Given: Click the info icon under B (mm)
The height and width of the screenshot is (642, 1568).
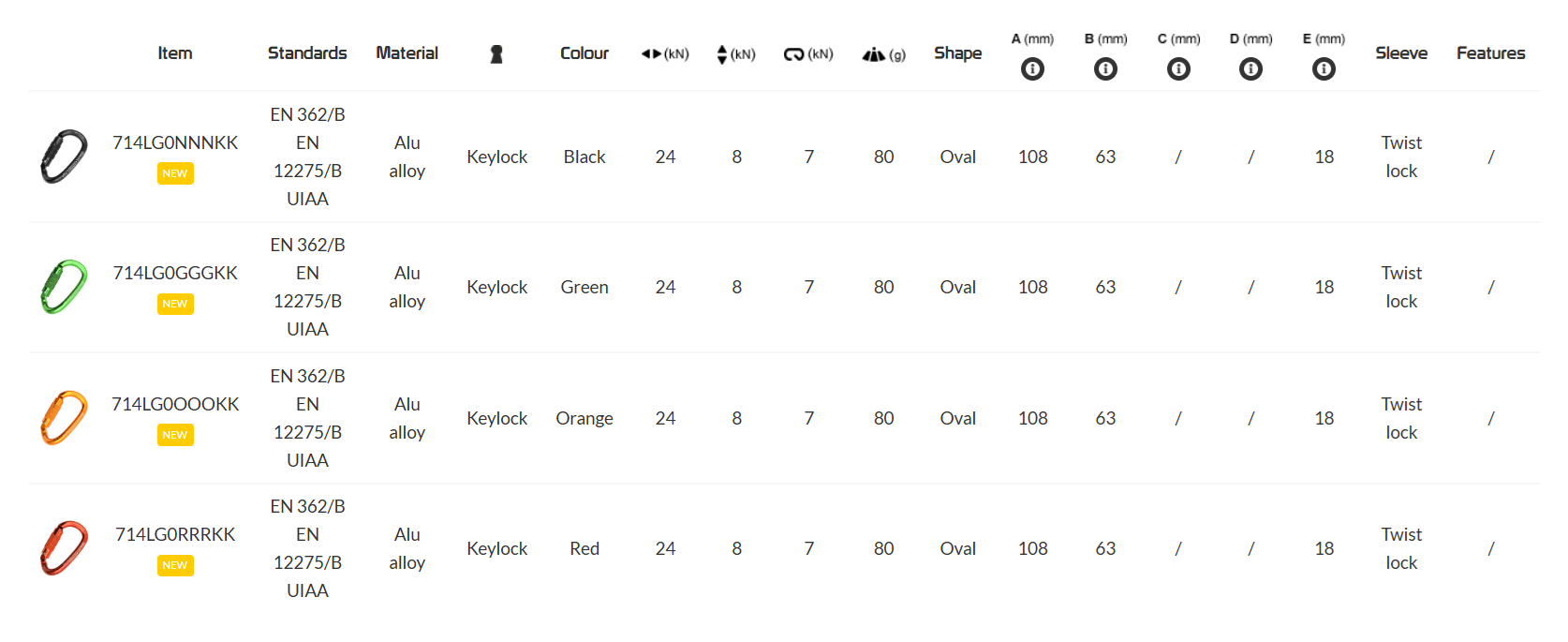Looking at the screenshot, I should click(1105, 68).
